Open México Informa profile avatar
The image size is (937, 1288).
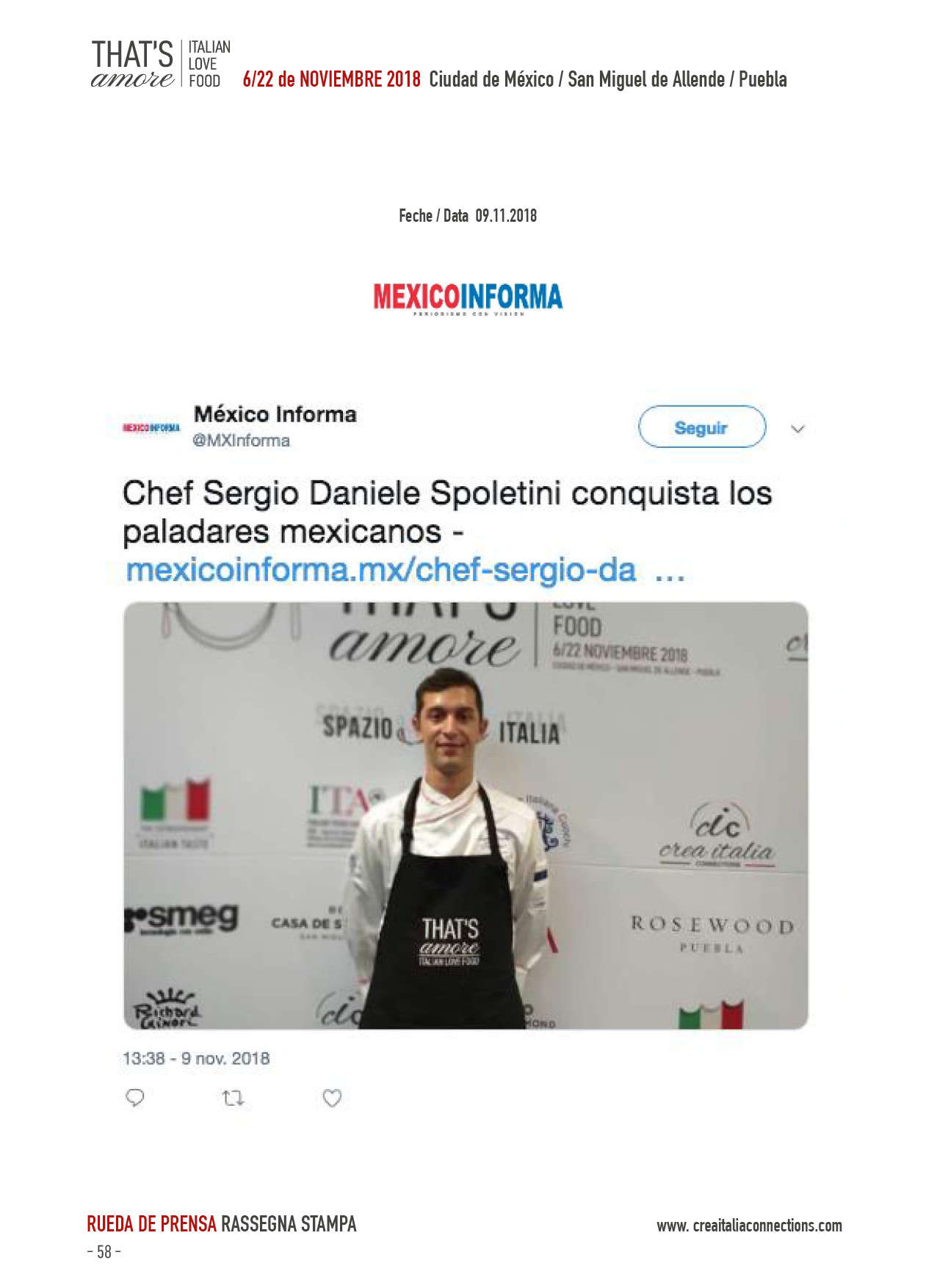pos(151,427)
